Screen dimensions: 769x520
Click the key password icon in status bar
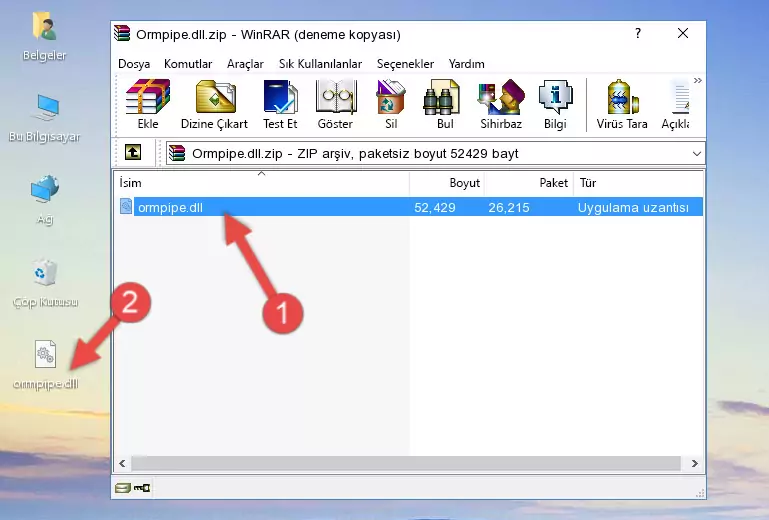coord(142,488)
